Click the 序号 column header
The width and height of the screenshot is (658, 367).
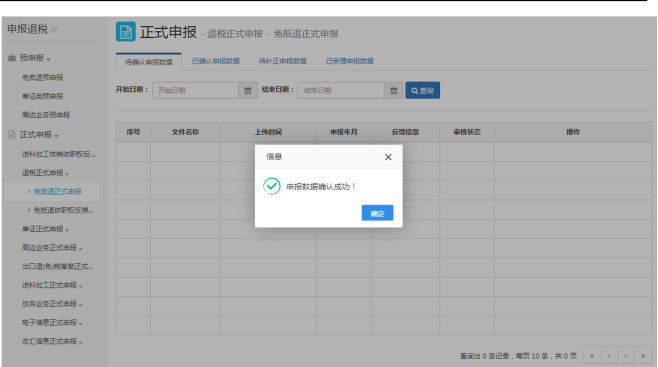click(x=133, y=132)
